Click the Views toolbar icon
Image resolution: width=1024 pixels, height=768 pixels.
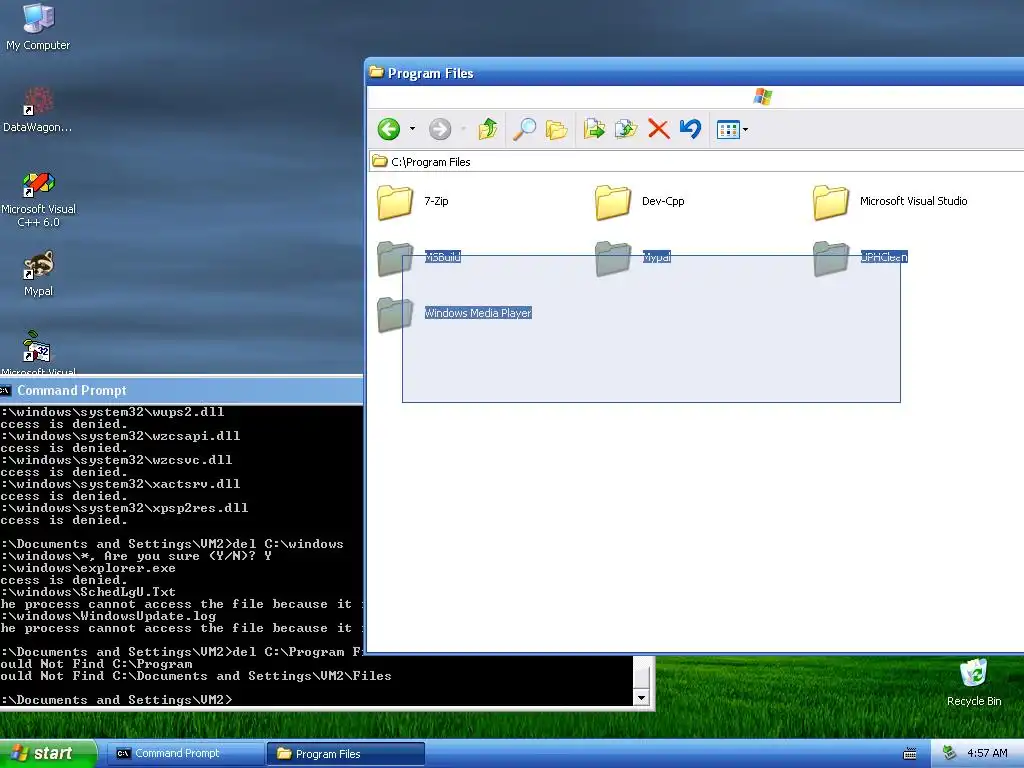[728, 130]
